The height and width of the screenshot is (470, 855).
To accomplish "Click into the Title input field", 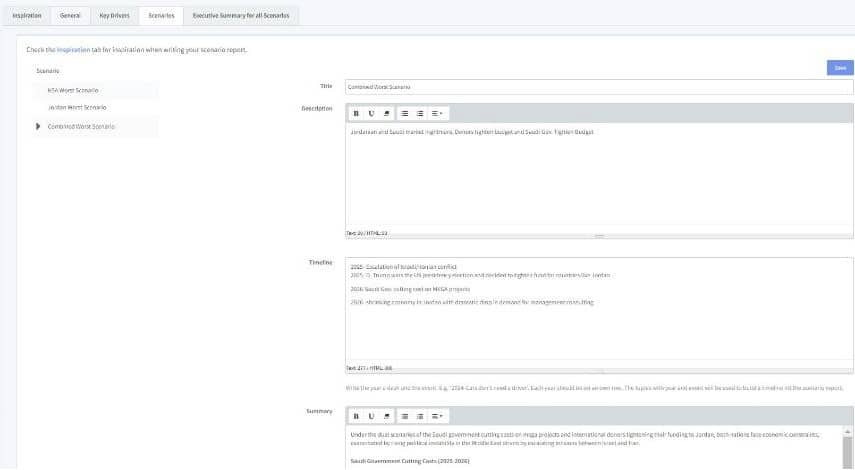I will coord(598,87).
